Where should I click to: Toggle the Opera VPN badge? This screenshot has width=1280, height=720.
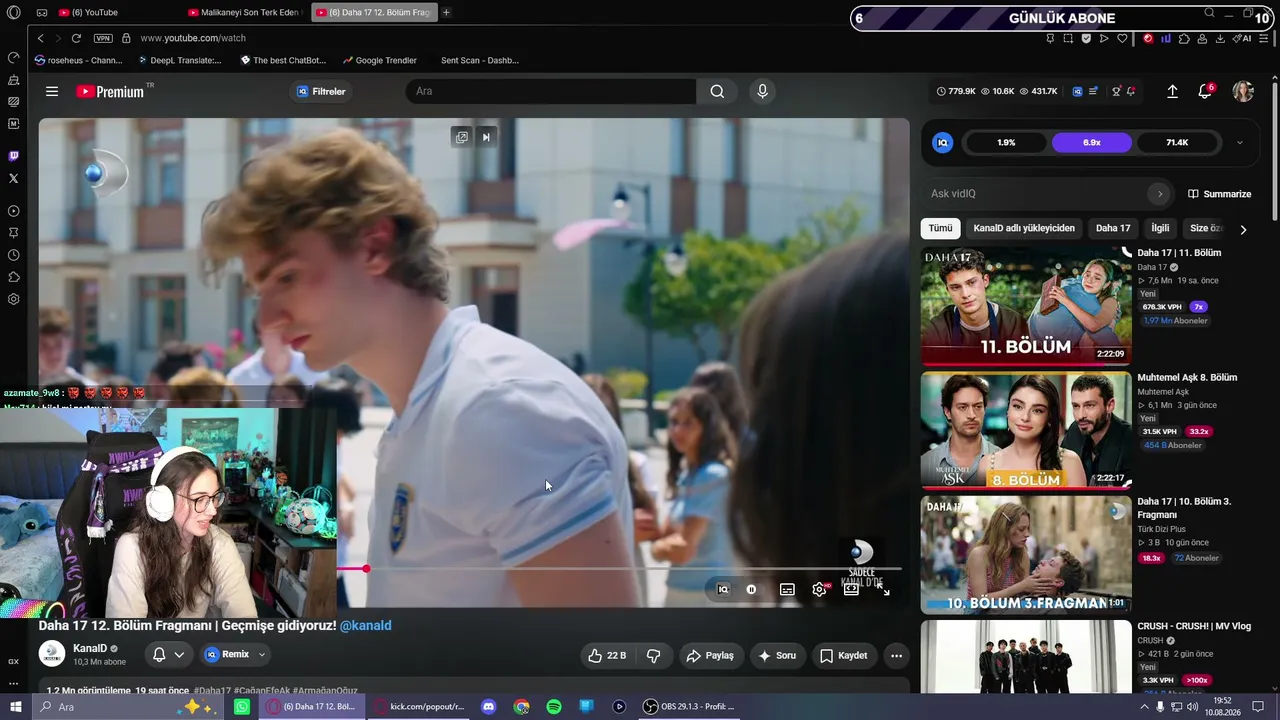click(103, 38)
